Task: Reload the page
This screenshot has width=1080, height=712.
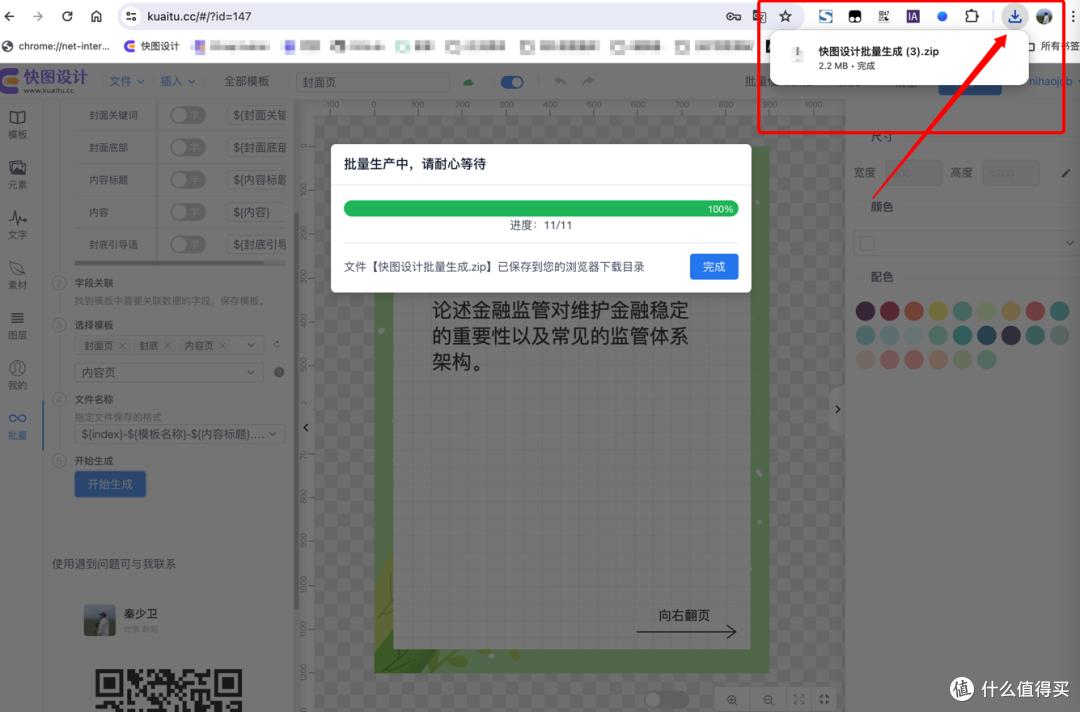Action: pyautogui.click(x=67, y=16)
